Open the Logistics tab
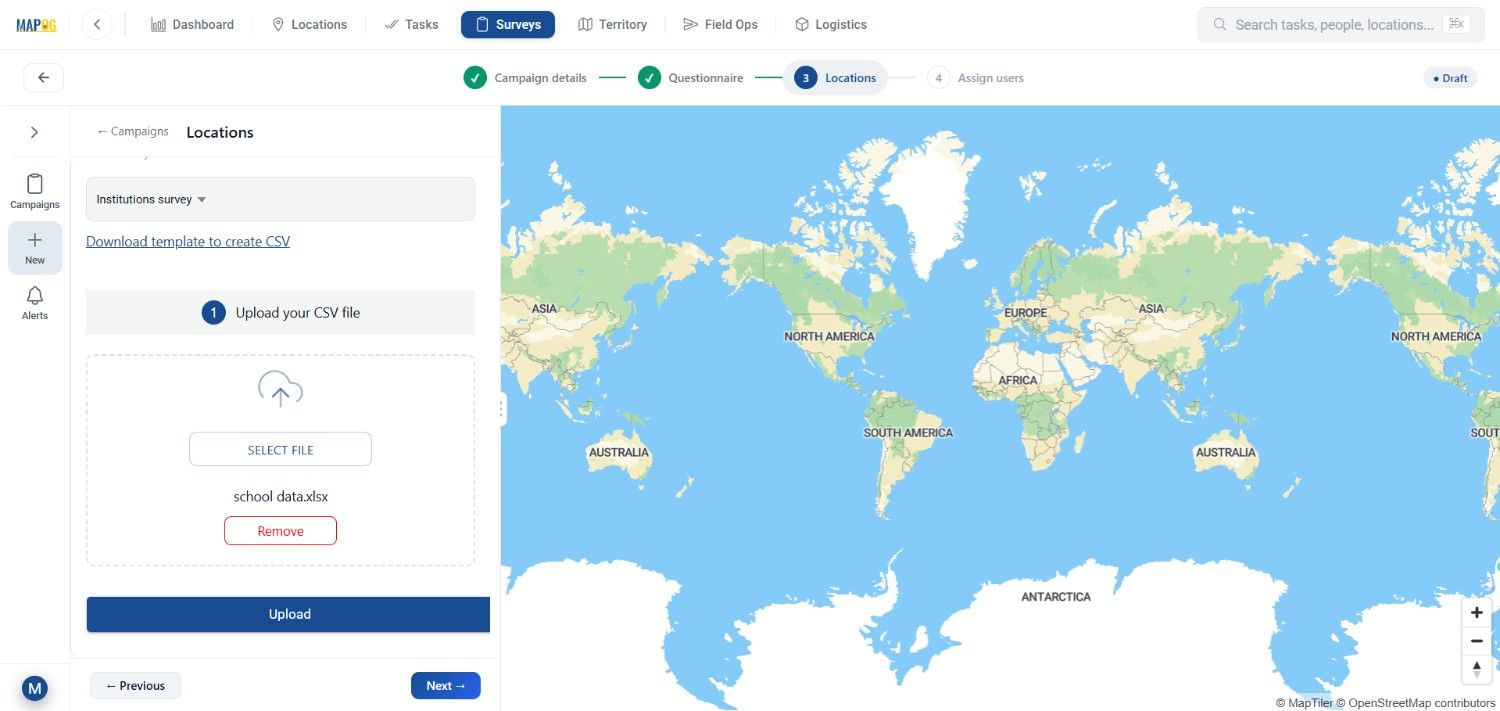This screenshot has width=1500, height=711. click(x=831, y=24)
